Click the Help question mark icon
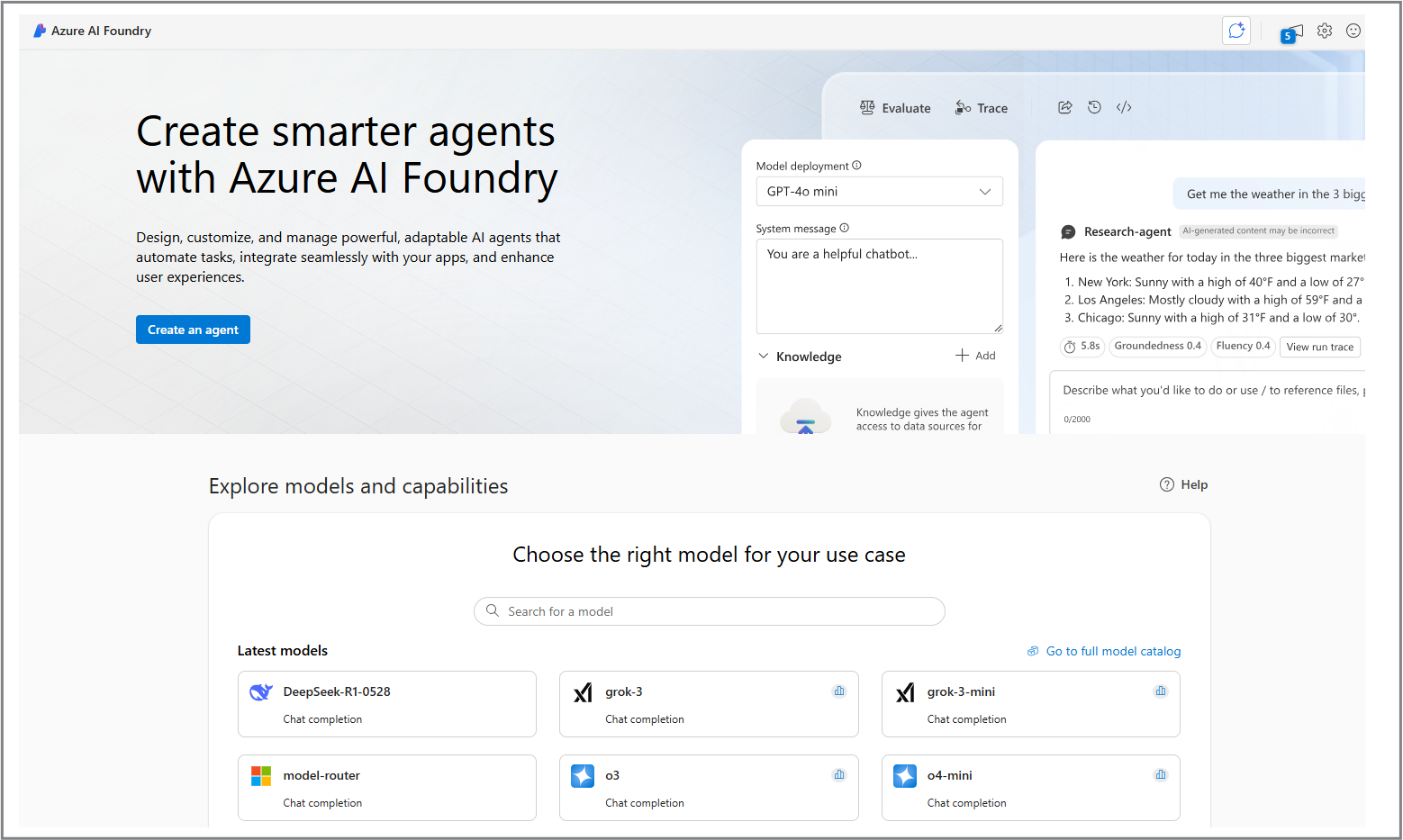 click(x=1167, y=484)
